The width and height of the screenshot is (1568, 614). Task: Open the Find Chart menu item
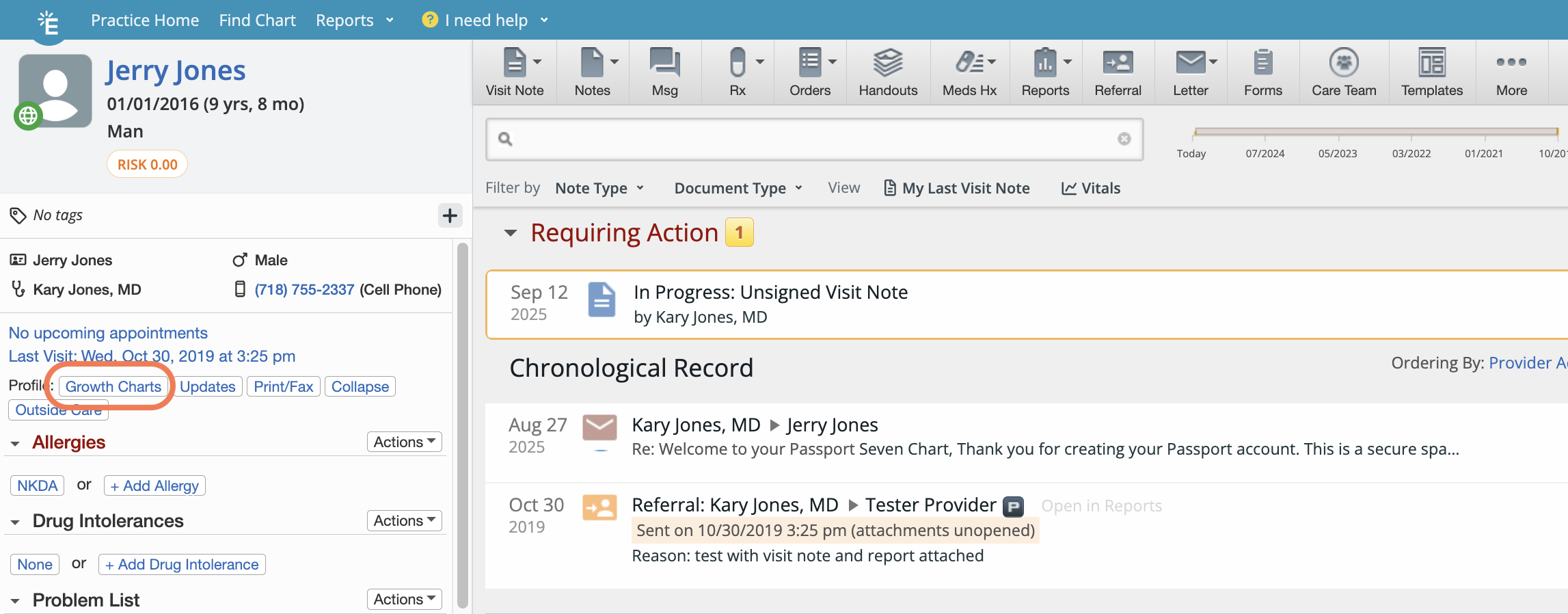click(257, 21)
